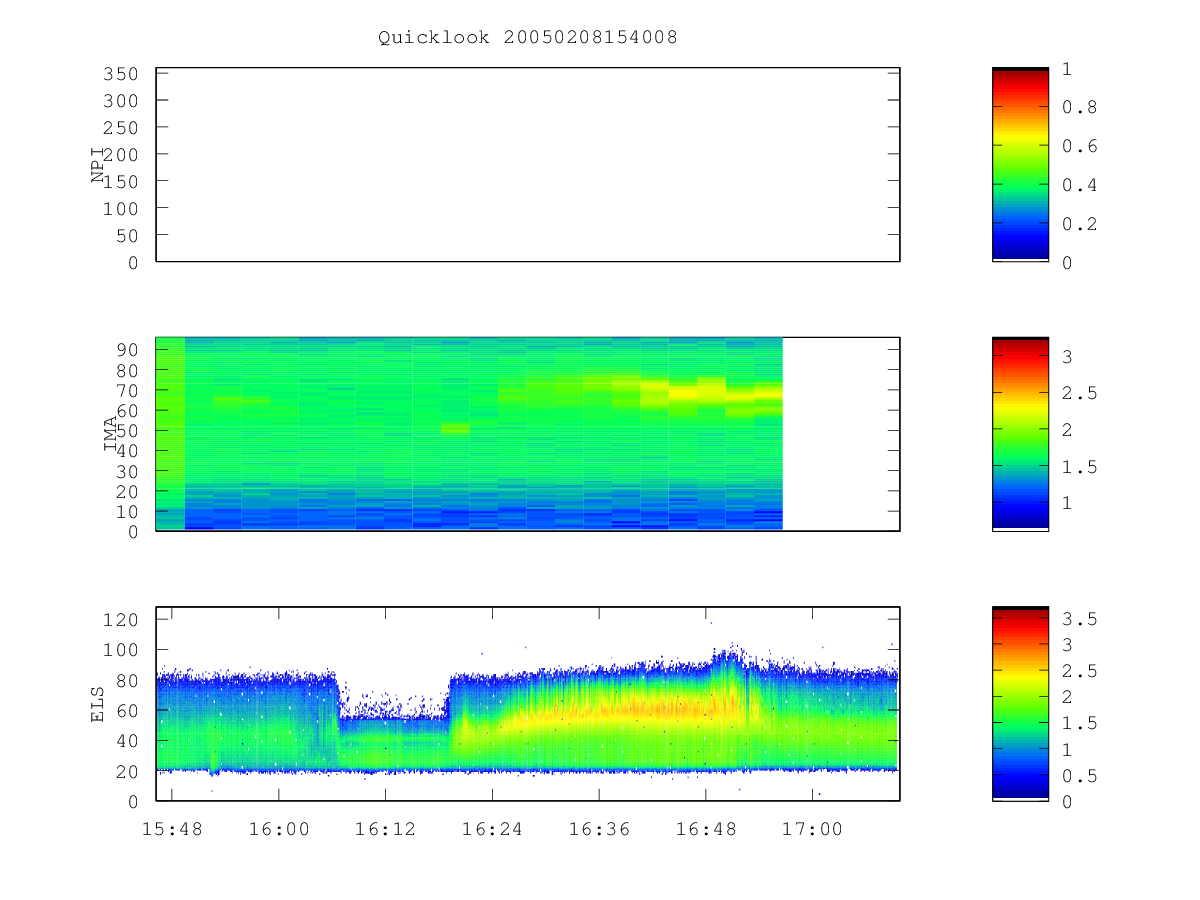Image resolution: width=1200 pixels, height=900 pixels.
Task: Click the ELS y-axis label
Action: 98,705
